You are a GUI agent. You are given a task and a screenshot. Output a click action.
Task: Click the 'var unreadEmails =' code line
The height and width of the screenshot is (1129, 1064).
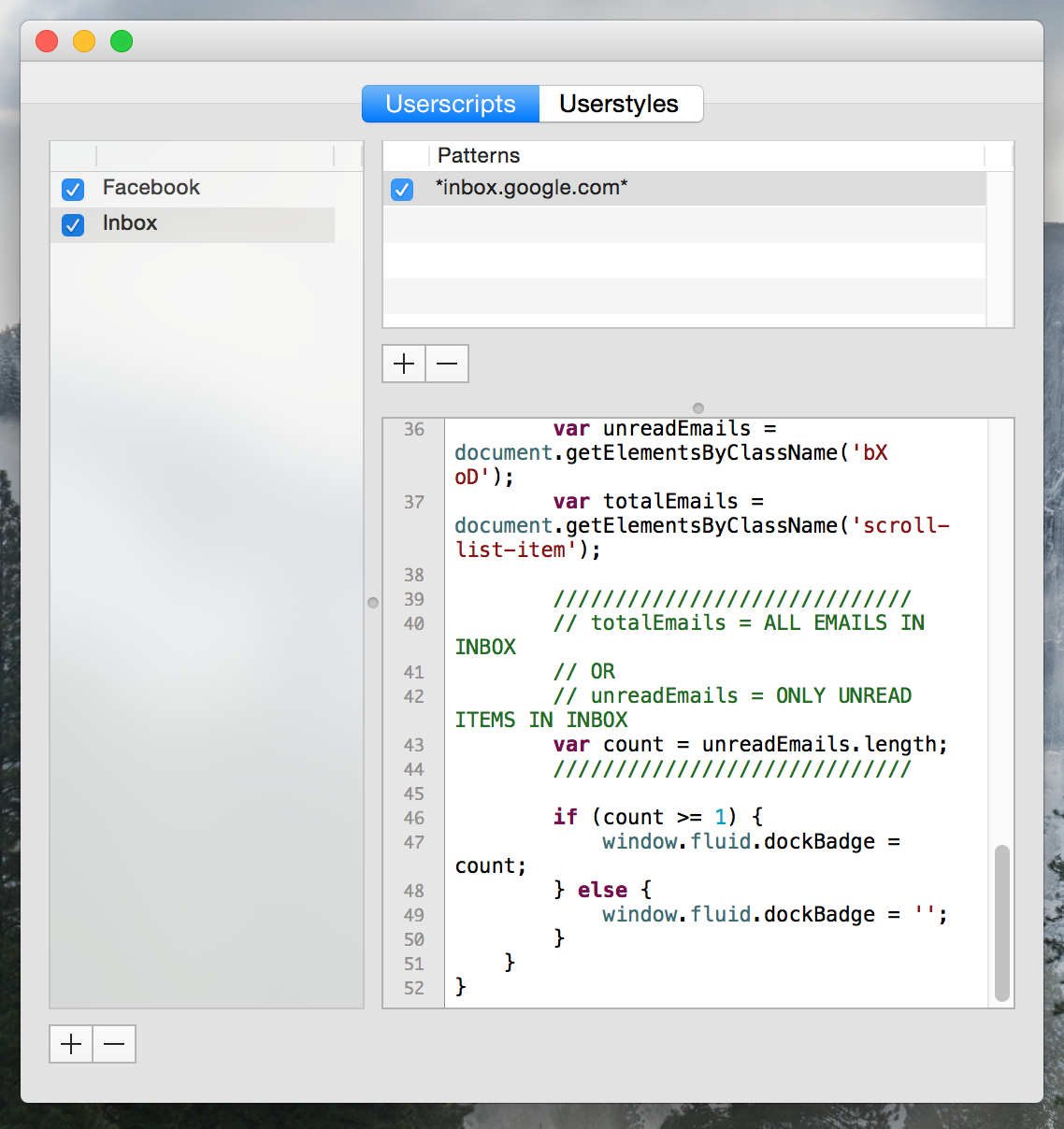point(664,429)
